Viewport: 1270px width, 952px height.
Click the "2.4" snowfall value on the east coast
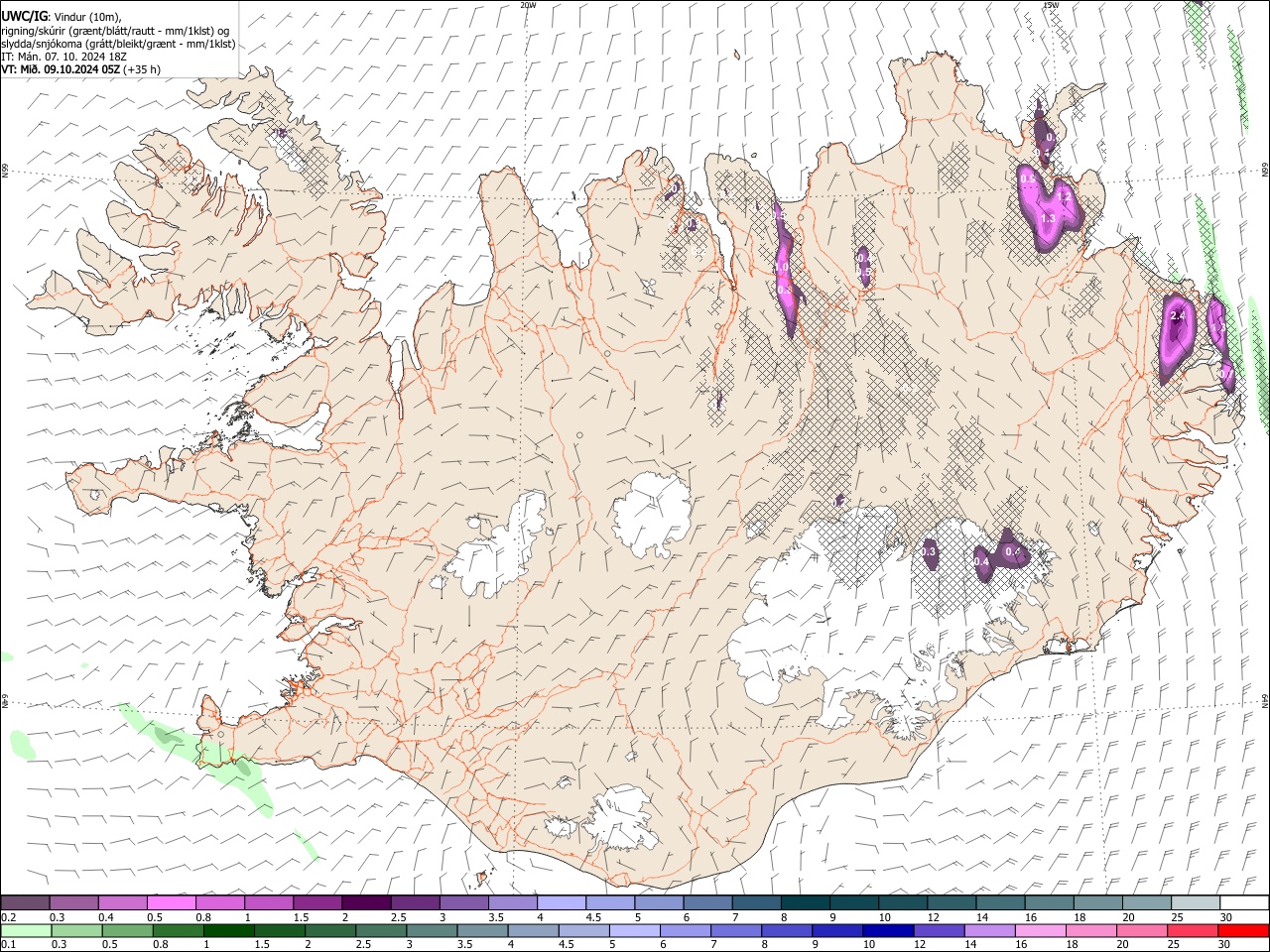pos(1178,315)
